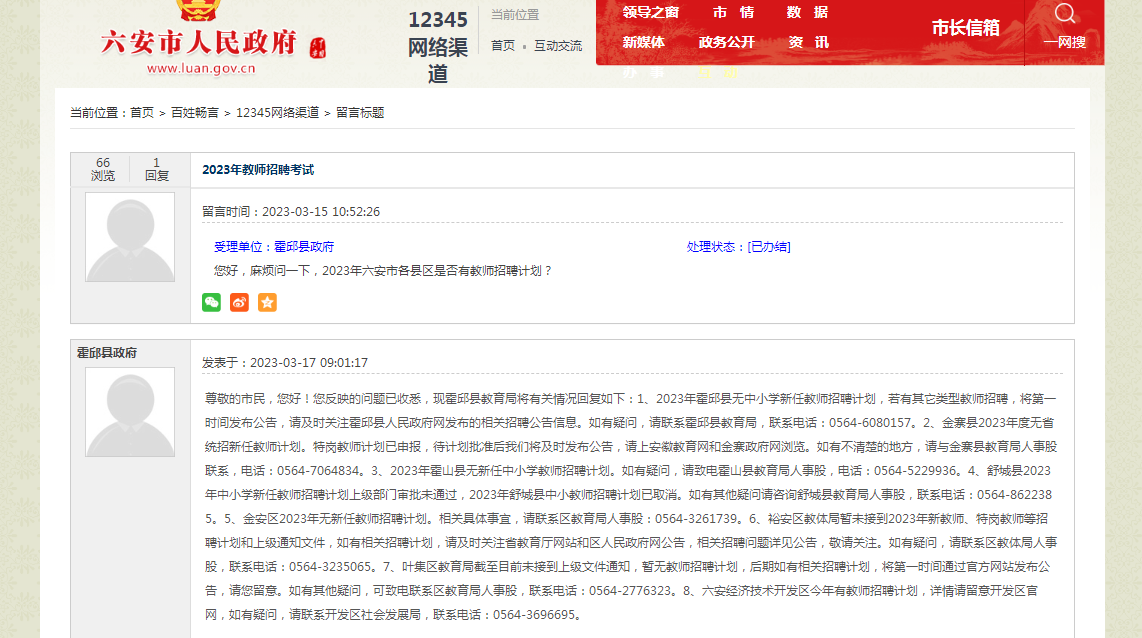The image size is (1142, 638).
Task: Click the 发表于 2023-03-17 reply timestamp
Action: pos(285,363)
